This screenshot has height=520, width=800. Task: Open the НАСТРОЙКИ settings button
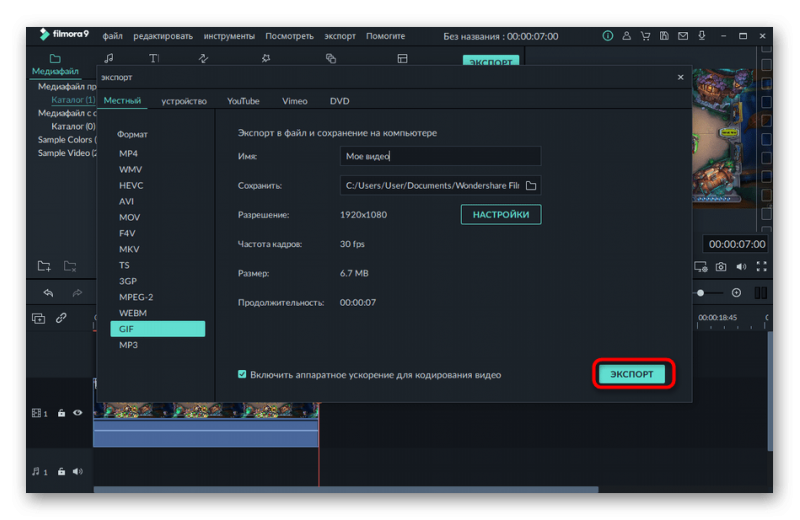click(x=501, y=214)
